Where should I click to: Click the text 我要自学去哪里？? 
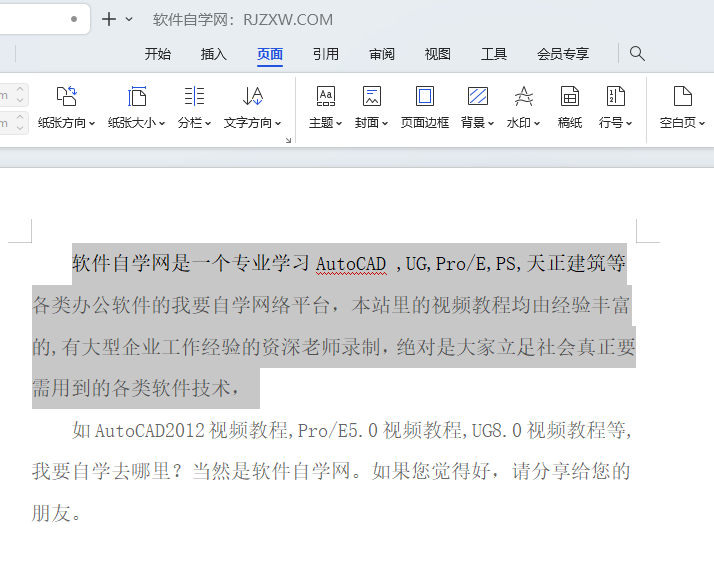coord(107,471)
